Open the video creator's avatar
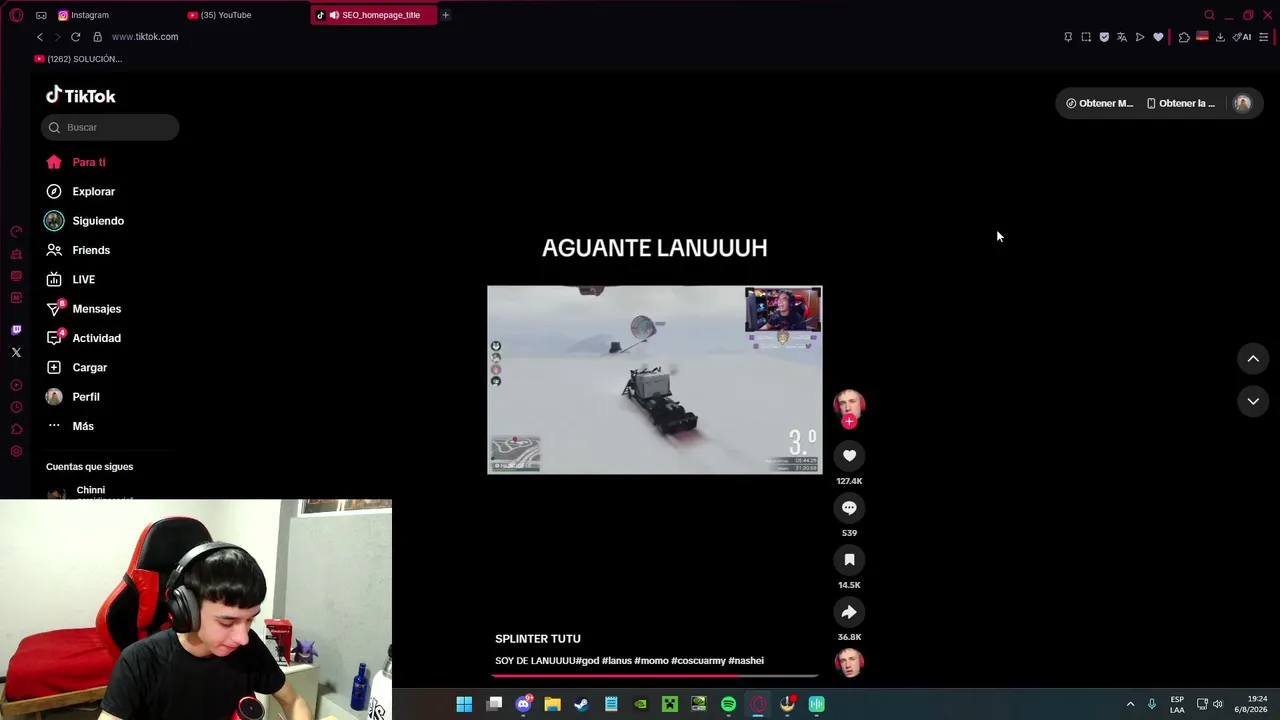1280x720 pixels. pos(849,404)
